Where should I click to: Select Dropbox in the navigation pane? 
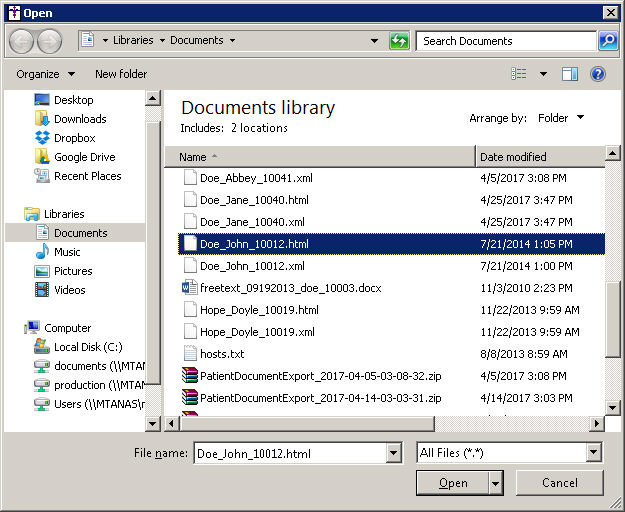pos(74,138)
